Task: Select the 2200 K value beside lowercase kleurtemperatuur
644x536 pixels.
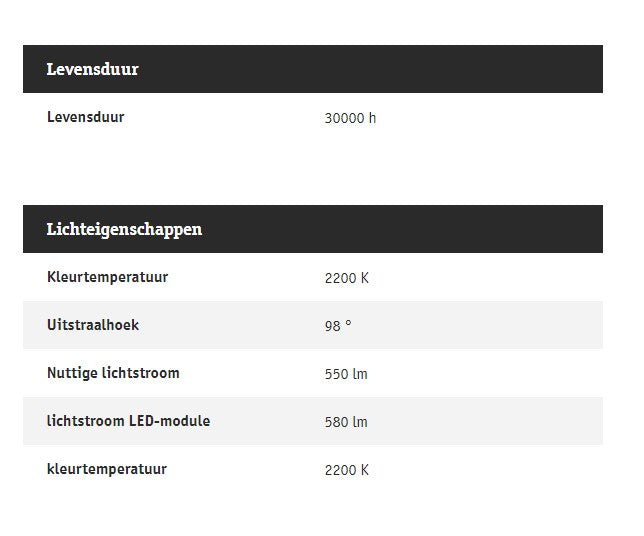Action: pos(346,470)
